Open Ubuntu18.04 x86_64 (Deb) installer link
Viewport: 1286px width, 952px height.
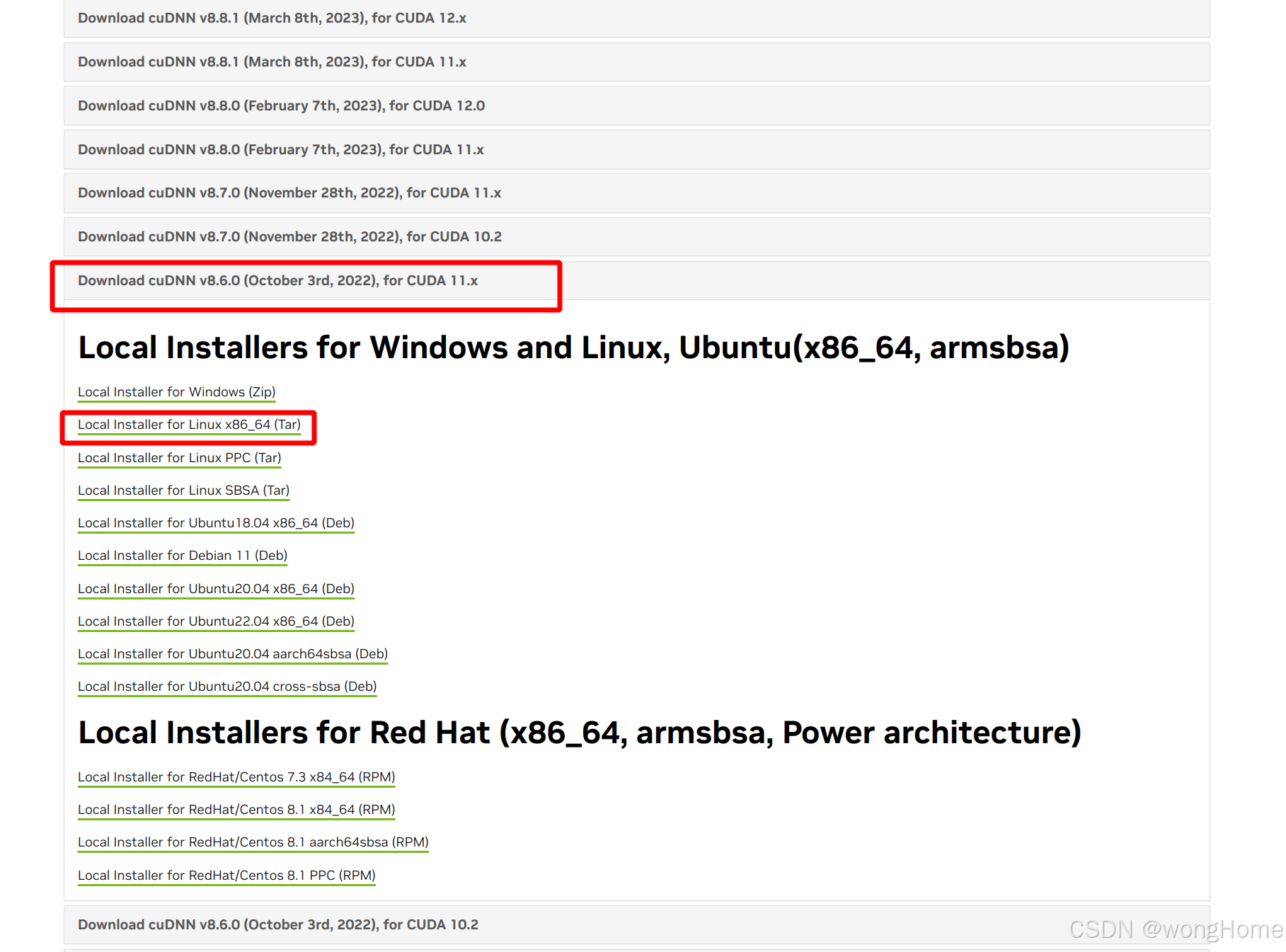point(216,523)
